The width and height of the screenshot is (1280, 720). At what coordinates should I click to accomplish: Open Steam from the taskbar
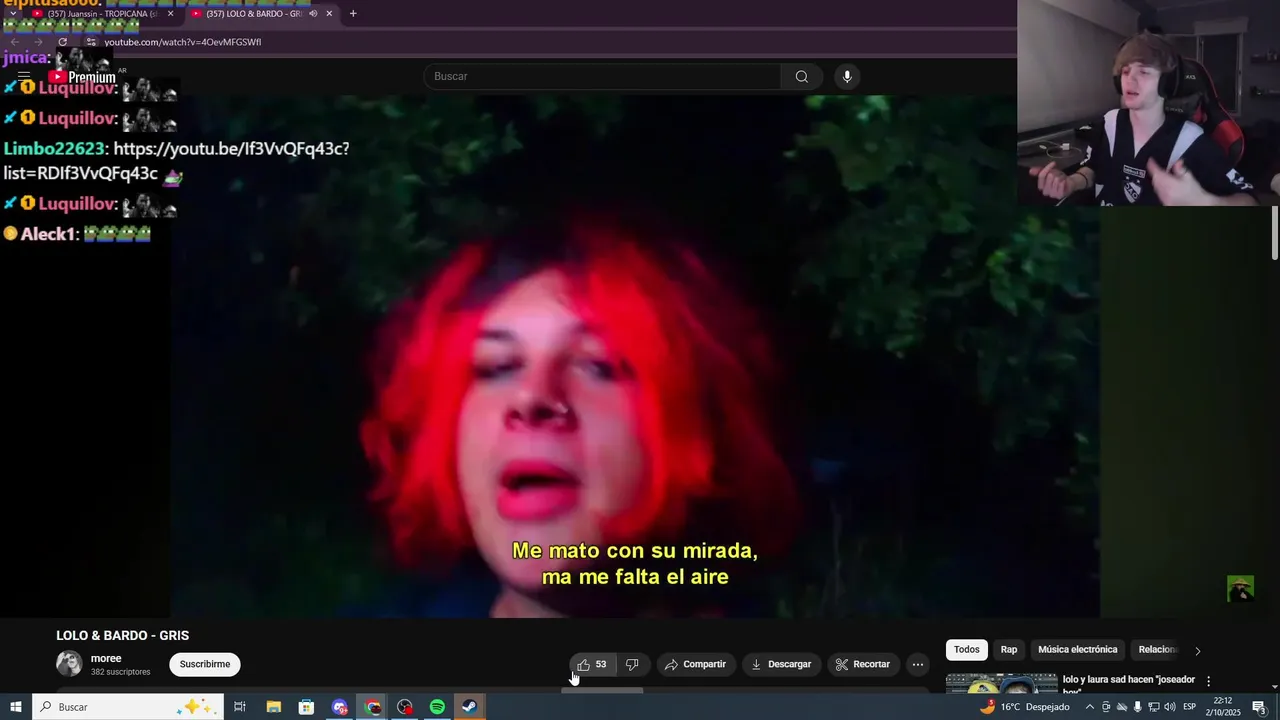tap(469, 707)
